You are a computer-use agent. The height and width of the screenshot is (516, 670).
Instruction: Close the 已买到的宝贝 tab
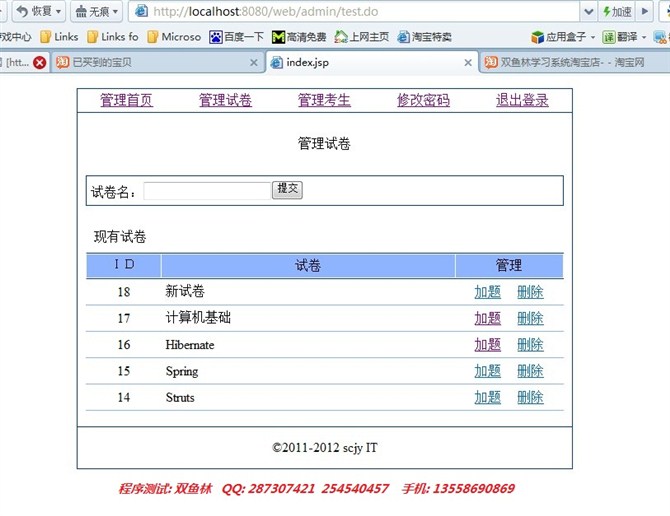tap(254, 63)
